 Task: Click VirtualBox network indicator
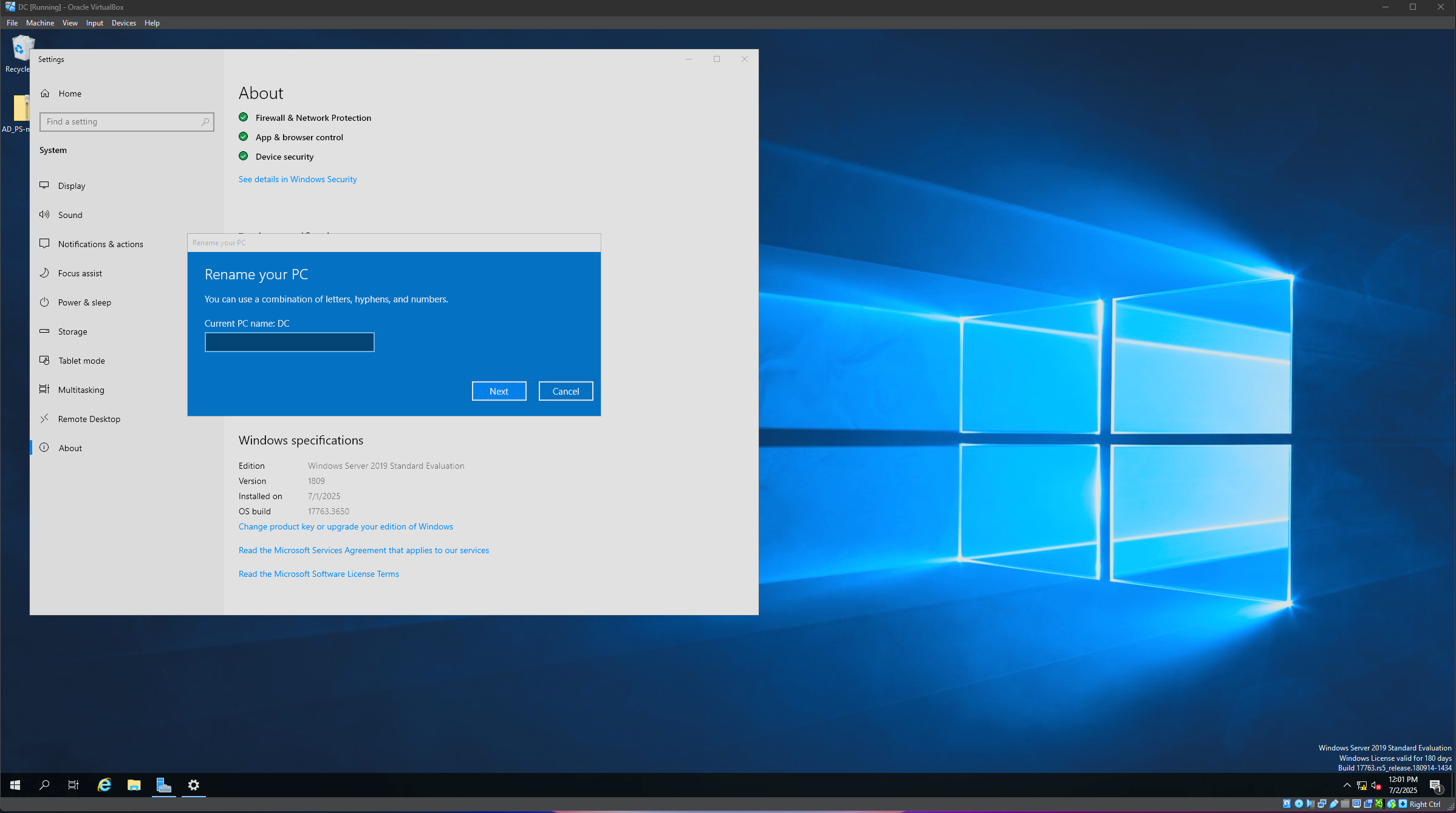tap(1322, 804)
